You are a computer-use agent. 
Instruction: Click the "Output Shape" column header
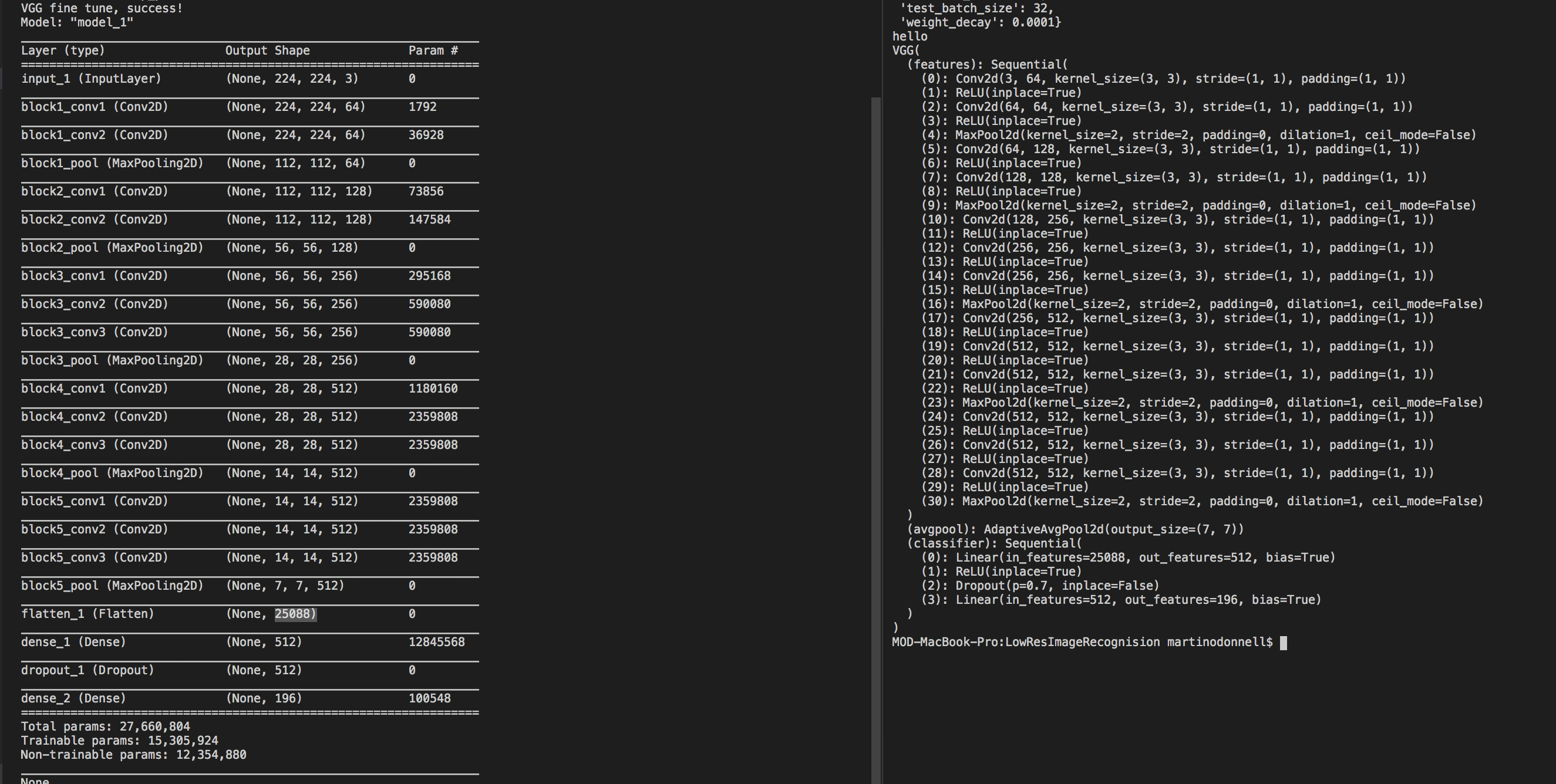coord(267,50)
